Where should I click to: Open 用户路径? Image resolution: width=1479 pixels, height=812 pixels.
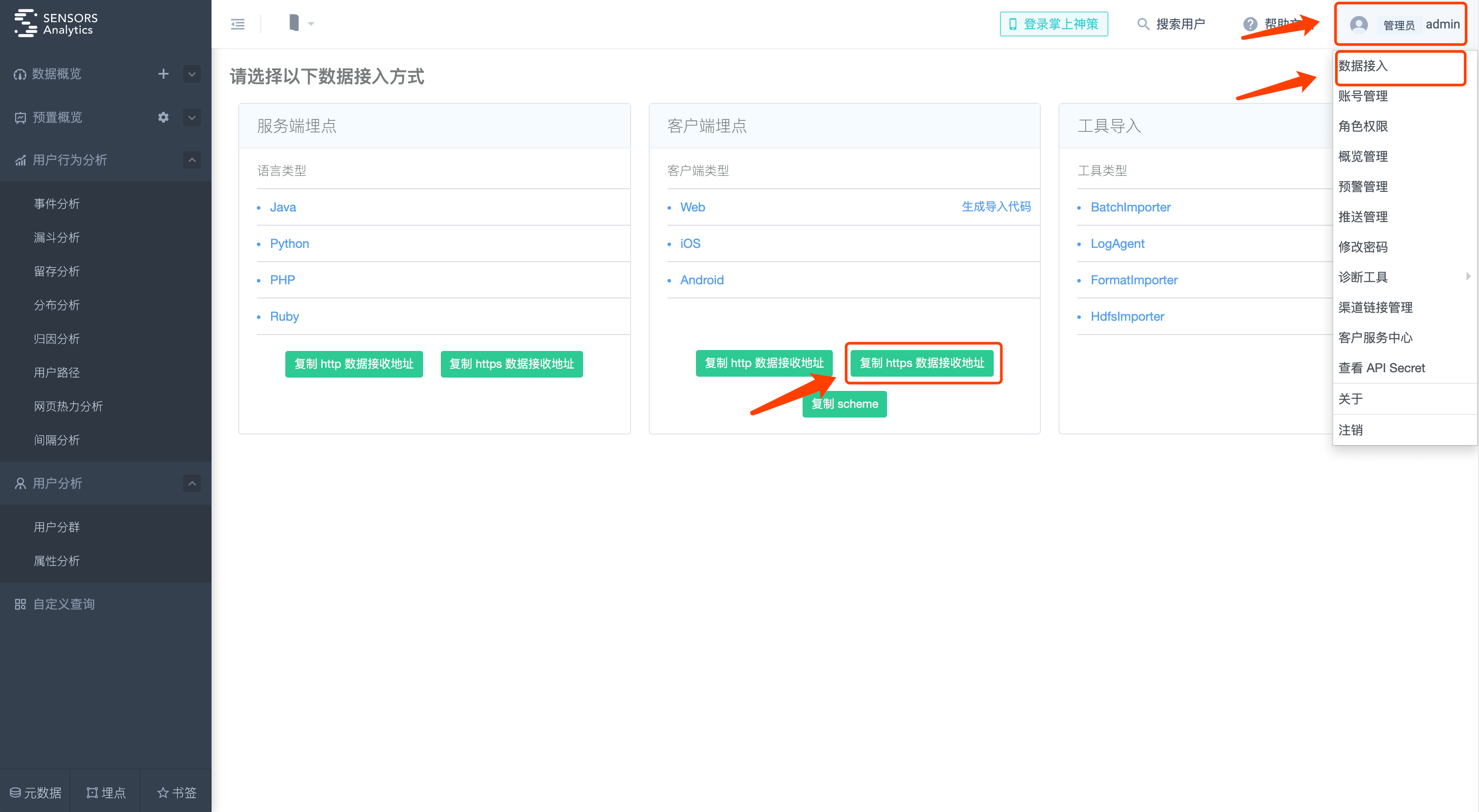pos(57,373)
